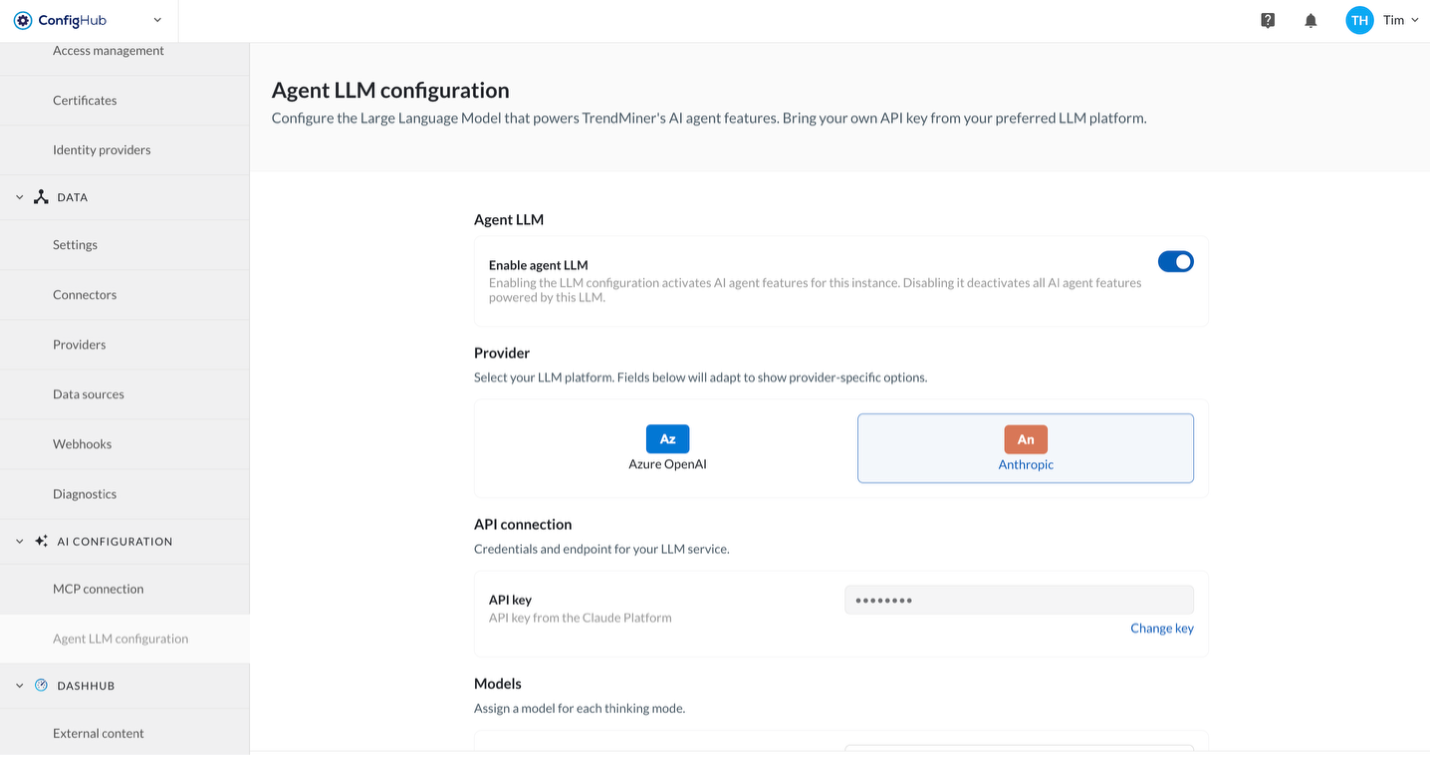Click the DashHub gauge icon
The height and width of the screenshot is (757, 1430).
41,685
